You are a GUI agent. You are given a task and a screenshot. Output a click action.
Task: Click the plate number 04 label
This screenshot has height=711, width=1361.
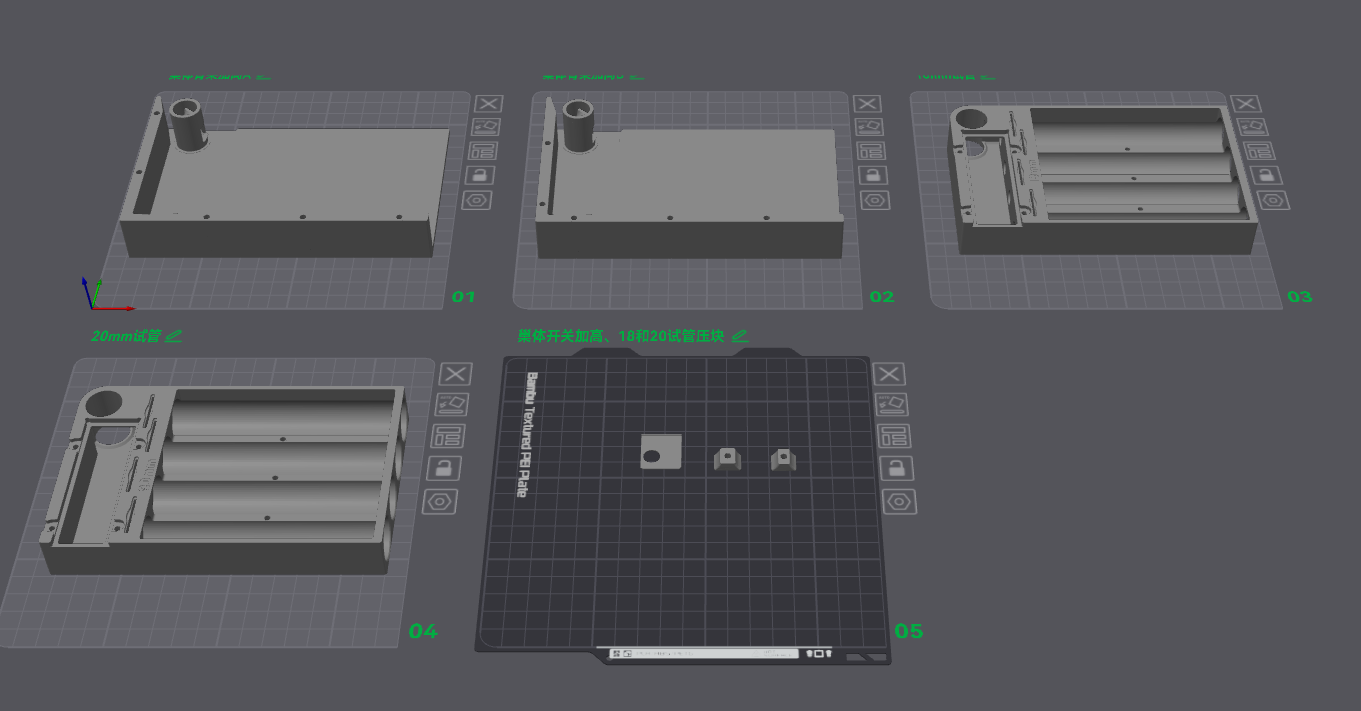pos(423,631)
